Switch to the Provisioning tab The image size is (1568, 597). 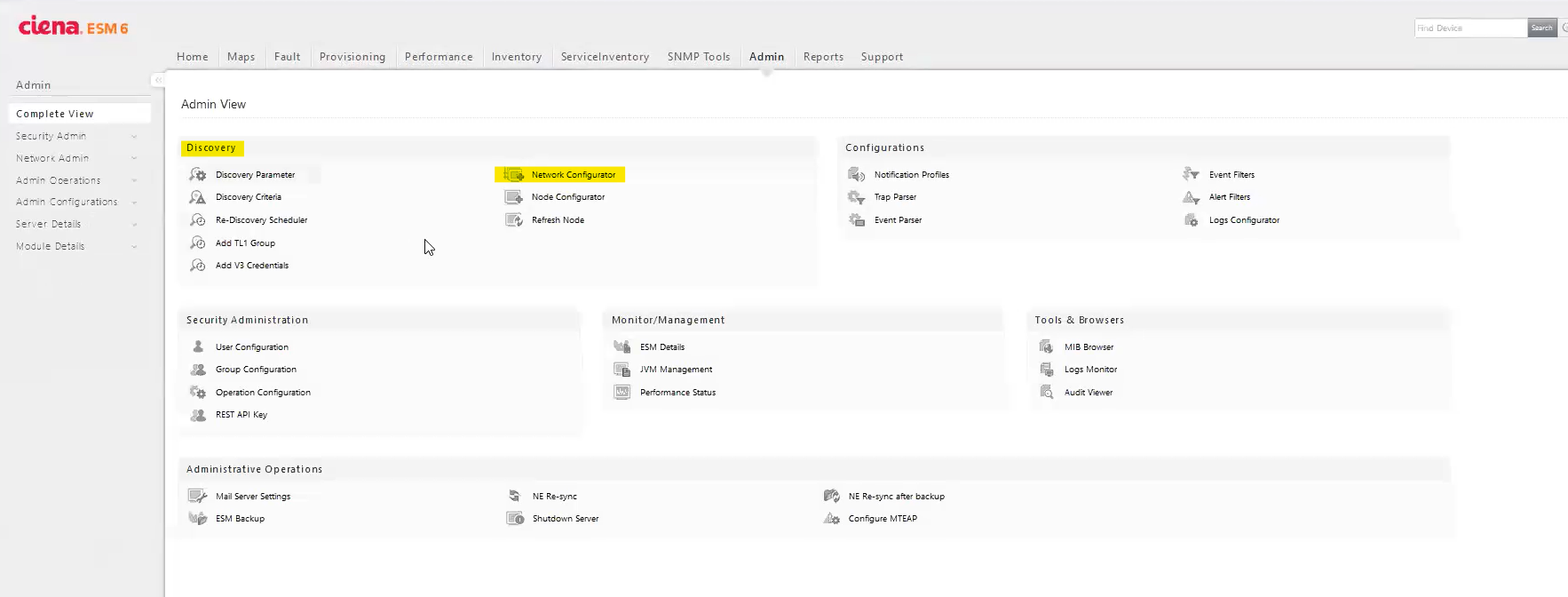(352, 57)
